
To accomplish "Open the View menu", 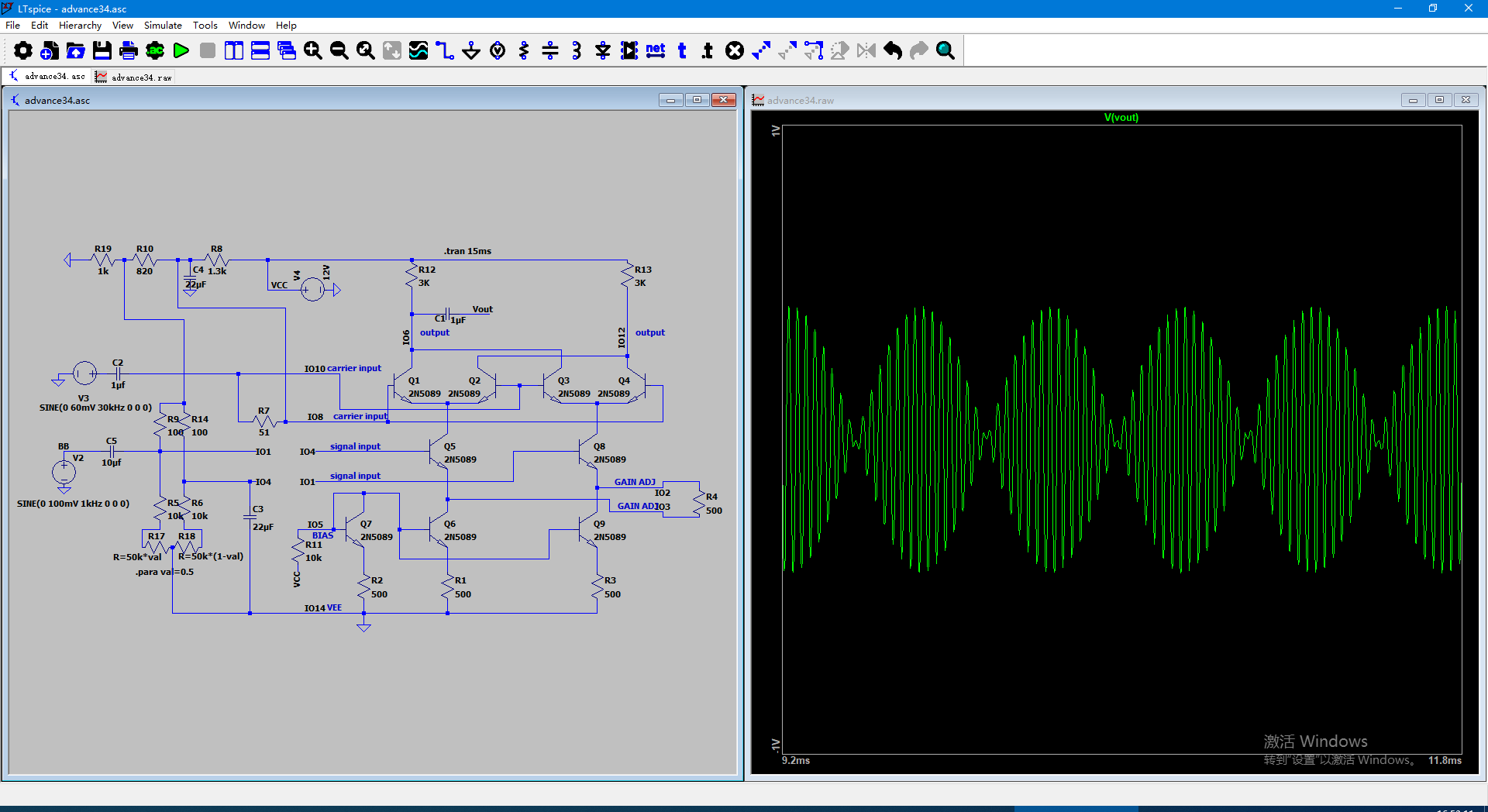I will [x=122, y=26].
